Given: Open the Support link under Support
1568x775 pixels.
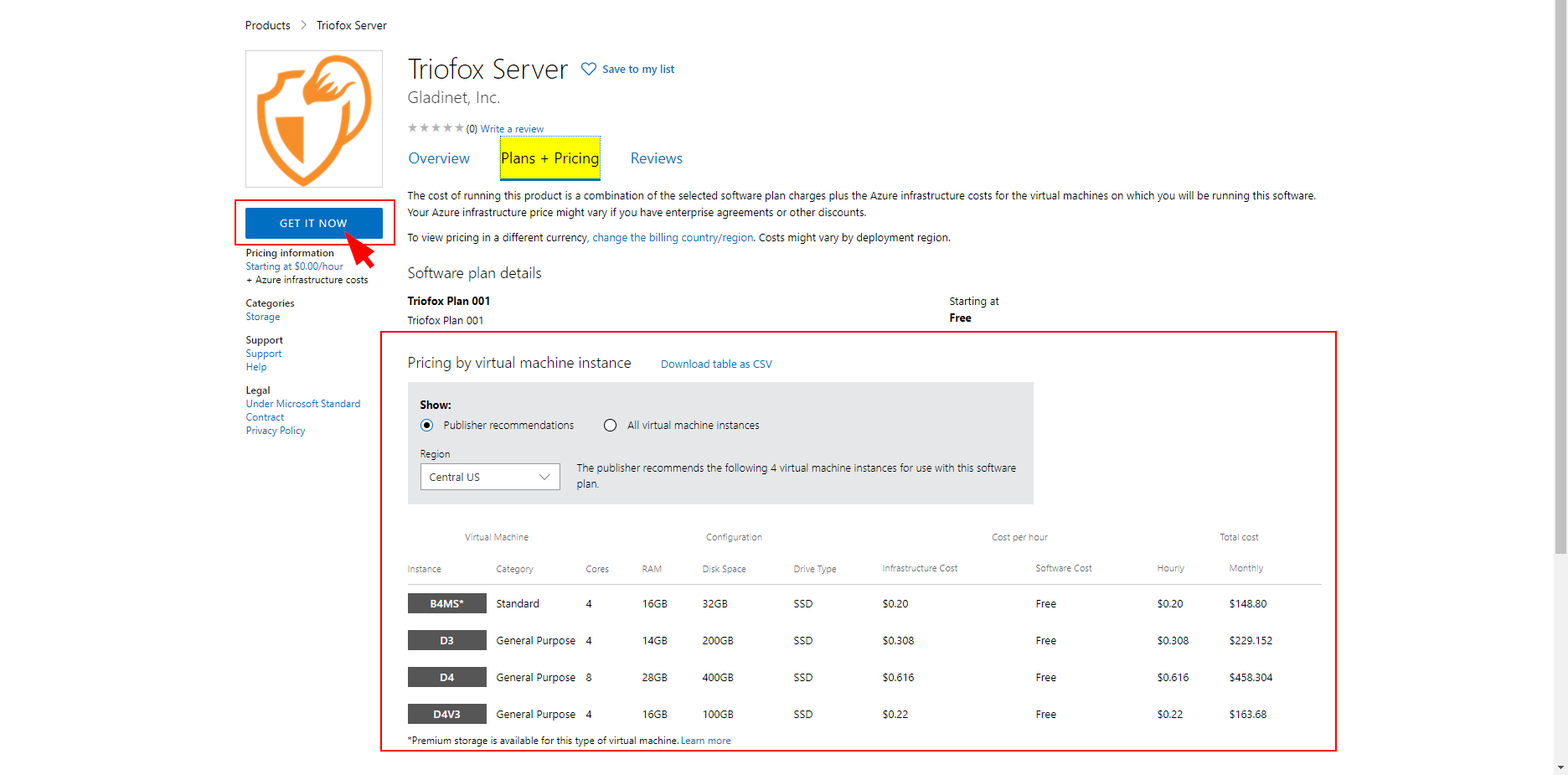Looking at the screenshot, I should coord(264,354).
